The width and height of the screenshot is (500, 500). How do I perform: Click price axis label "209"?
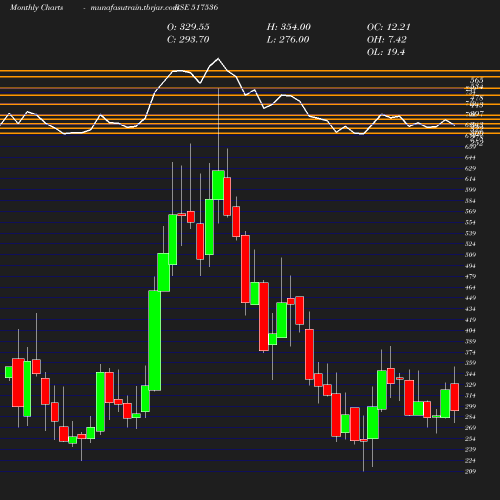(x=470, y=471)
